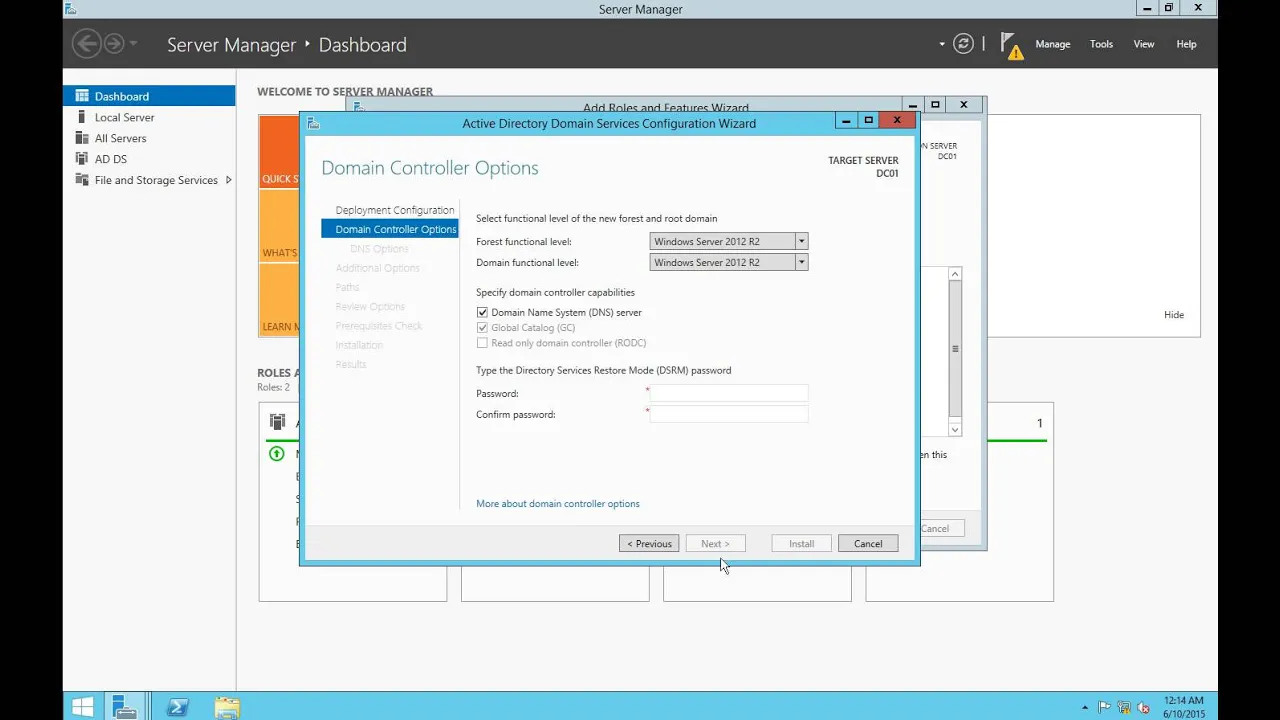
Task: Click the forward navigation arrow in Server Manager
Action: point(114,43)
